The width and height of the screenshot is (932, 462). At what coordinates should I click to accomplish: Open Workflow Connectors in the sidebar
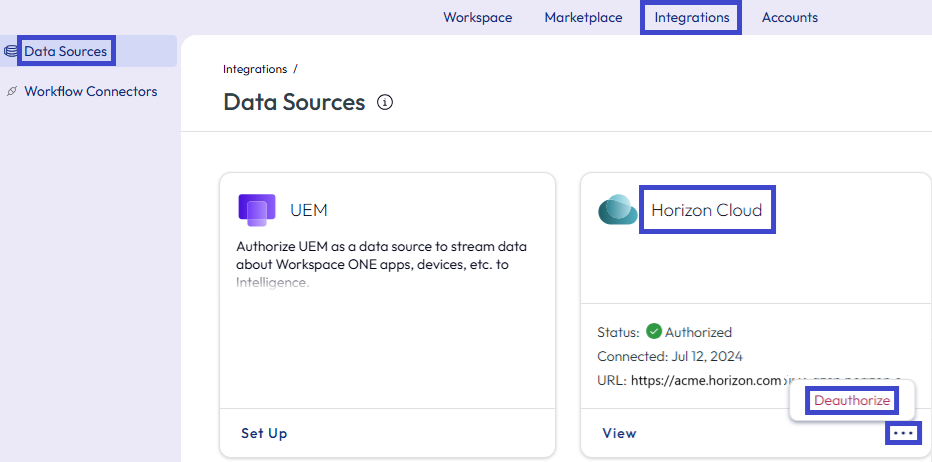[90, 92]
